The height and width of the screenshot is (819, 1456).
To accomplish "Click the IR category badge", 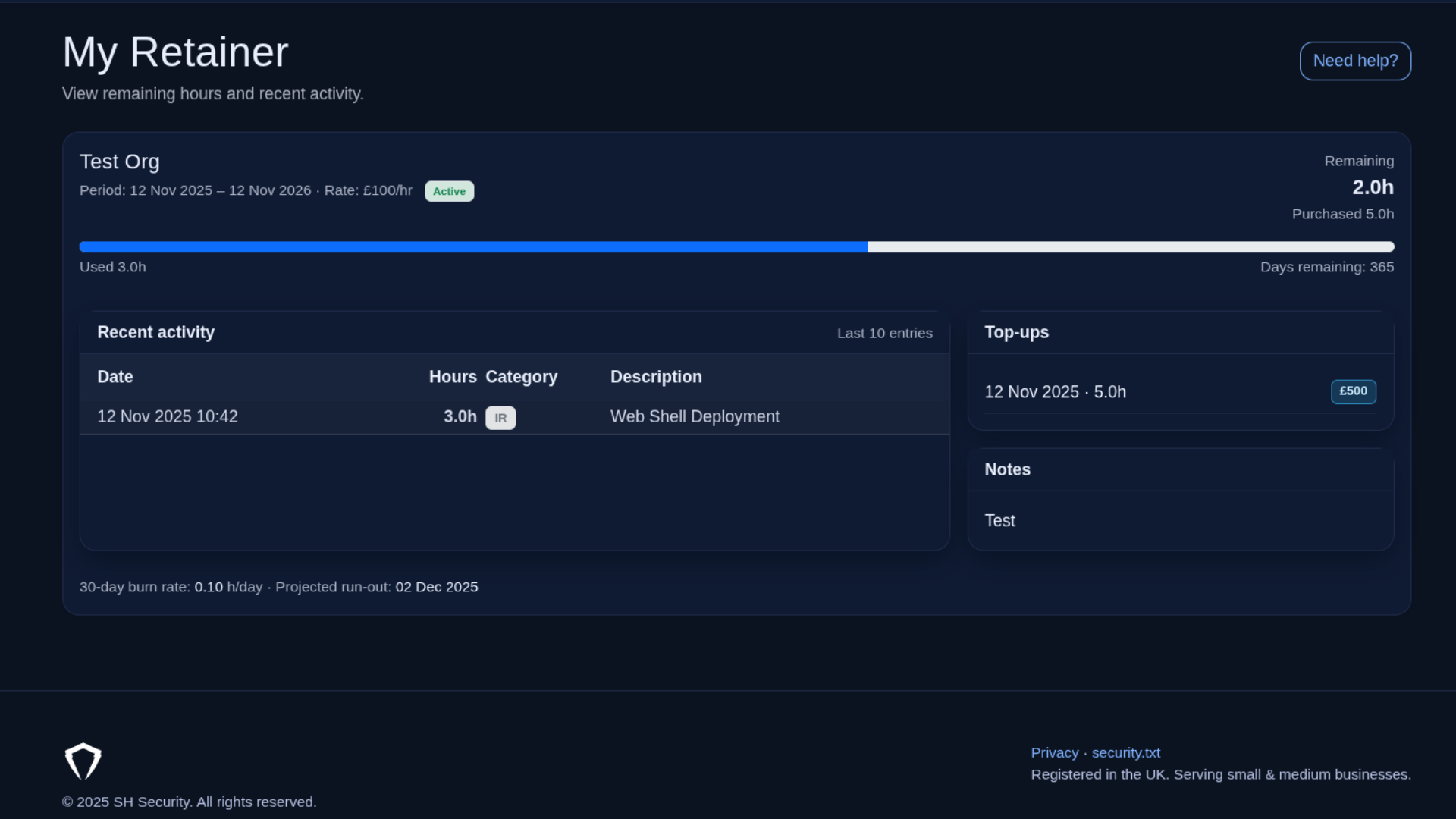I will (500, 417).
